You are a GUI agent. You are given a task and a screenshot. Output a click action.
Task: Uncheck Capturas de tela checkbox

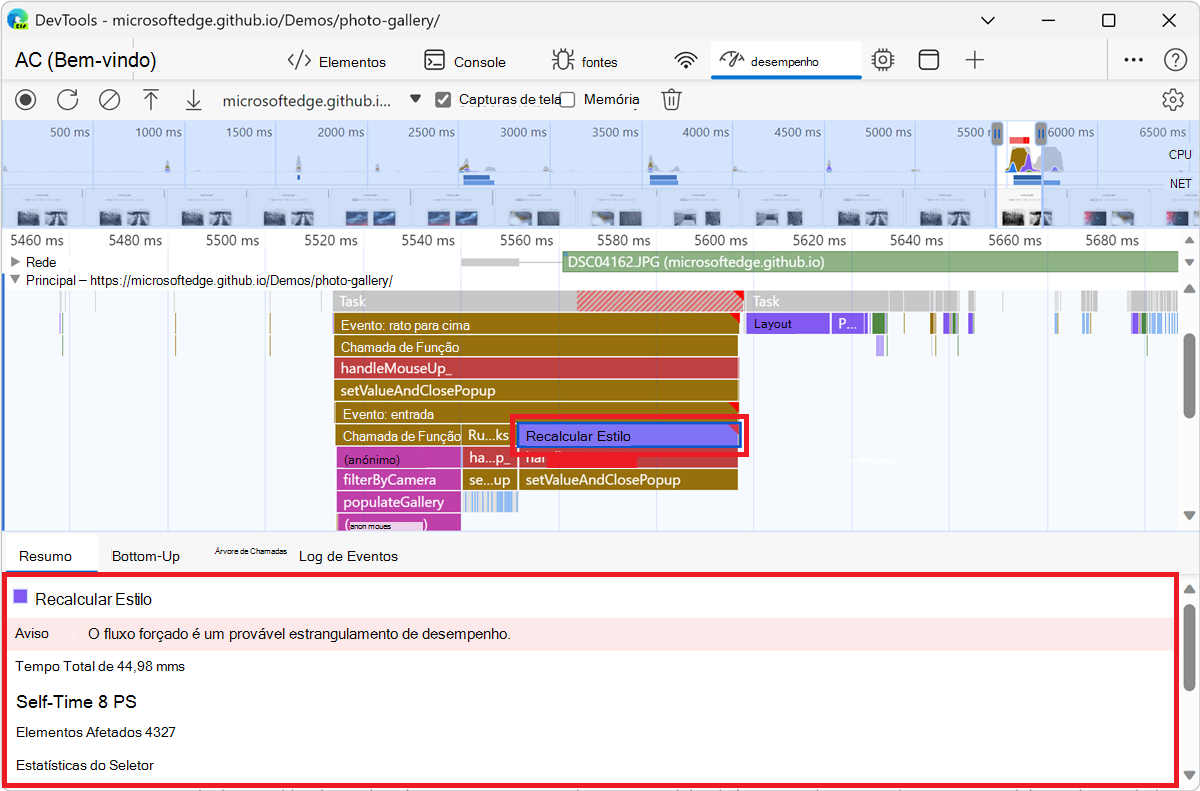(x=443, y=100)
